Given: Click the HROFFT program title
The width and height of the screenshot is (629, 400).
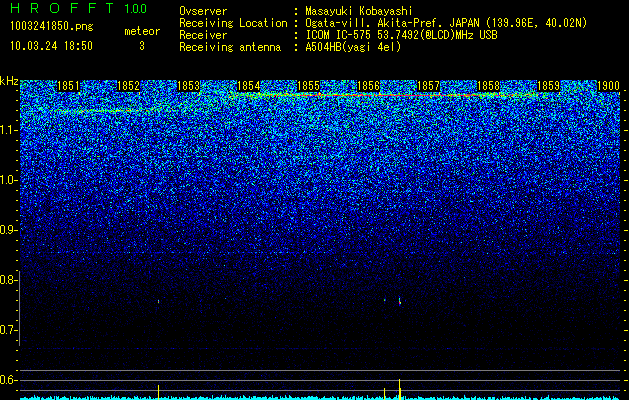Looking at the screenshot, I should pyautogui.click(x=62, y=8).
